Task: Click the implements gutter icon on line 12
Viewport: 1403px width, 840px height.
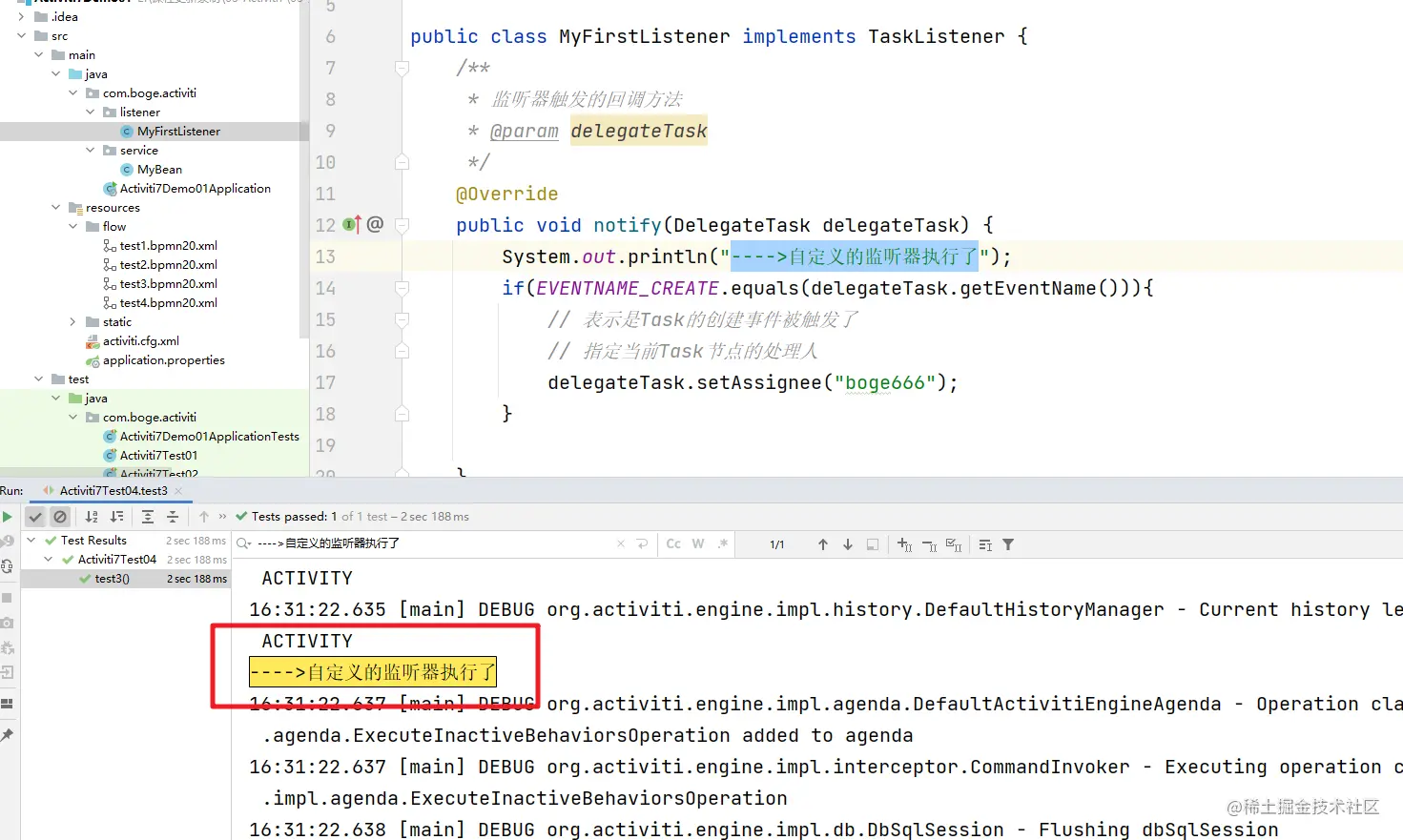Action: (x=351, y=225)
